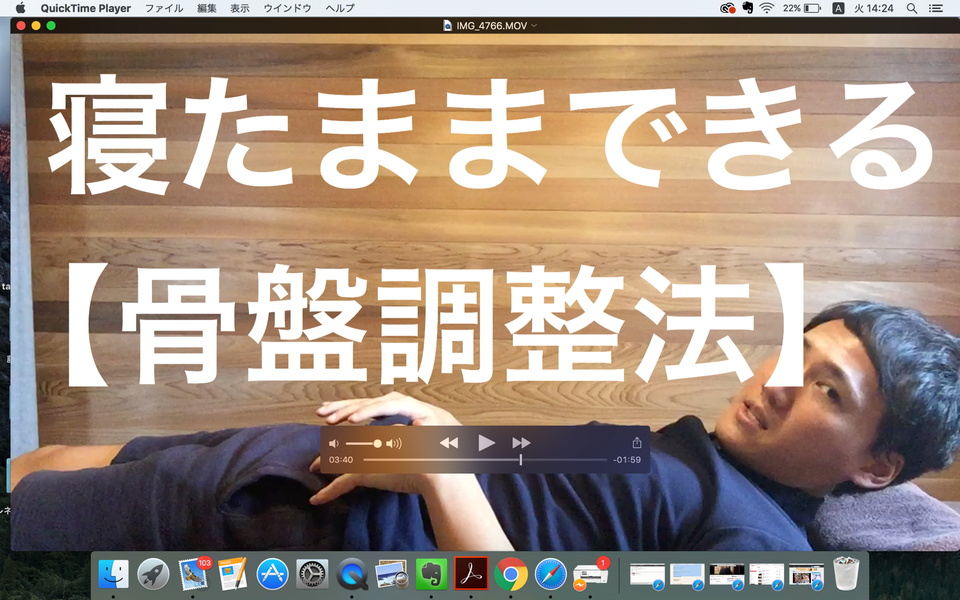Mute audio with the low-volume speaker icon
The height and width of the screenshot is (600, 960).
(334, 443)
